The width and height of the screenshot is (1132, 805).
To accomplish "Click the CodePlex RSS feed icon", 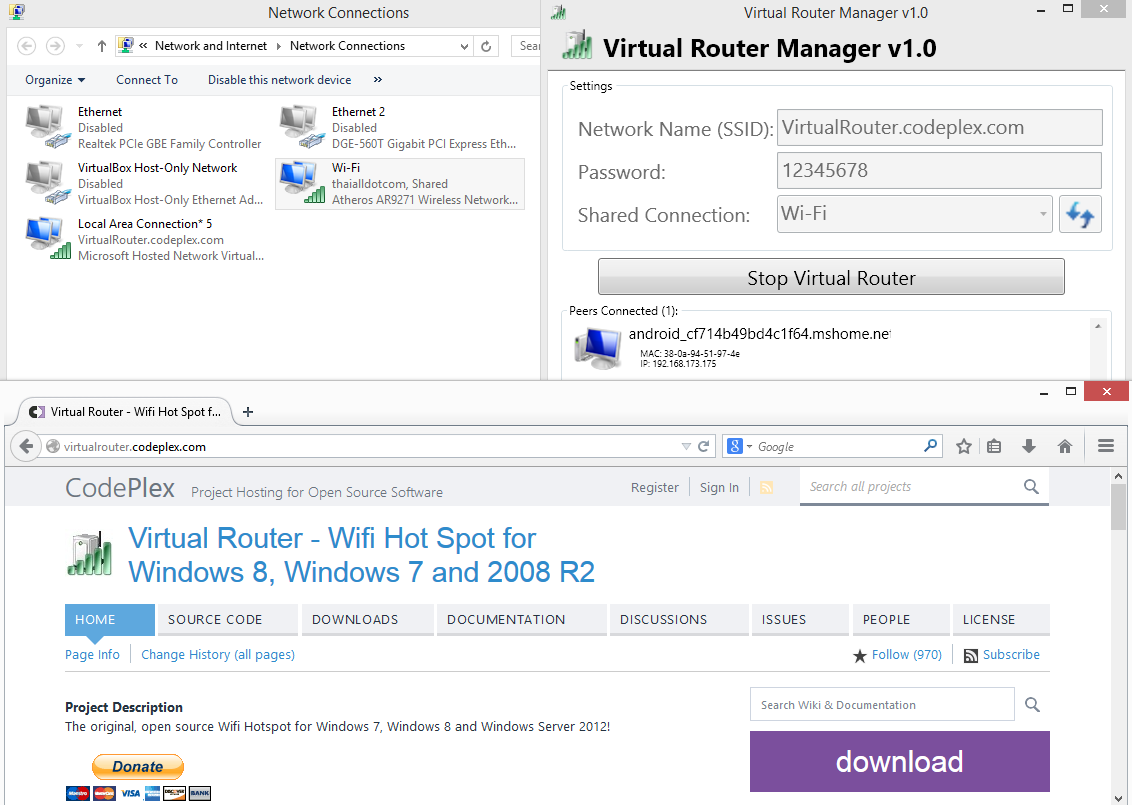I will (x=767, y=488).
